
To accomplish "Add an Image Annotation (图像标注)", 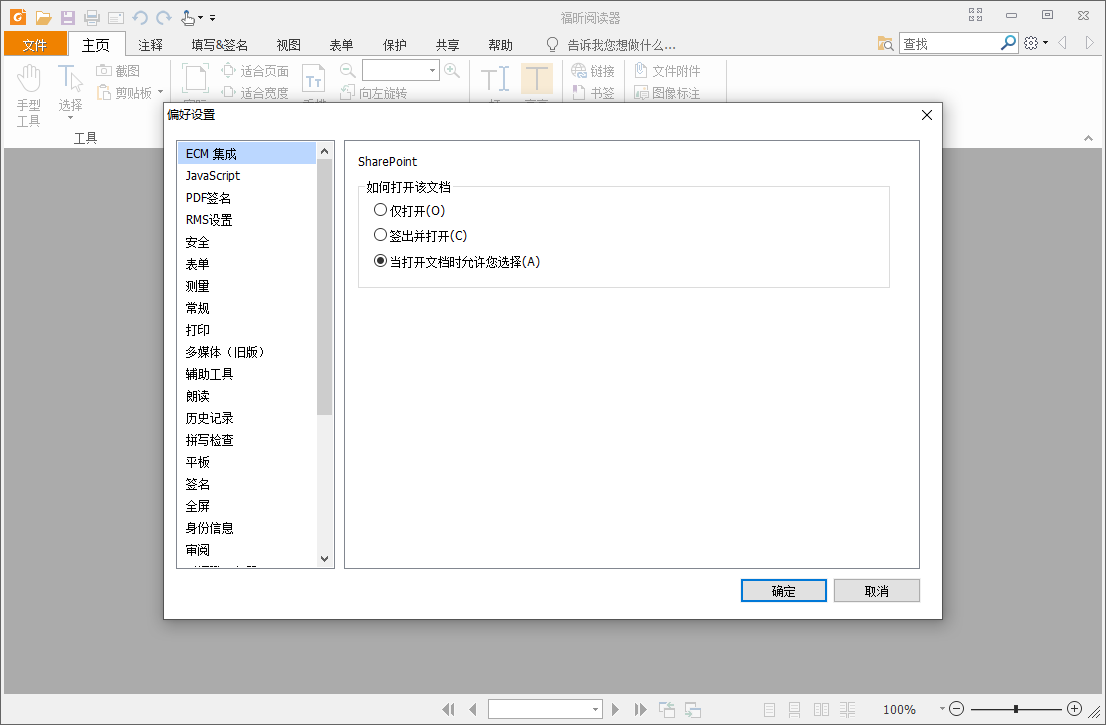I will (x=670, y=91).
